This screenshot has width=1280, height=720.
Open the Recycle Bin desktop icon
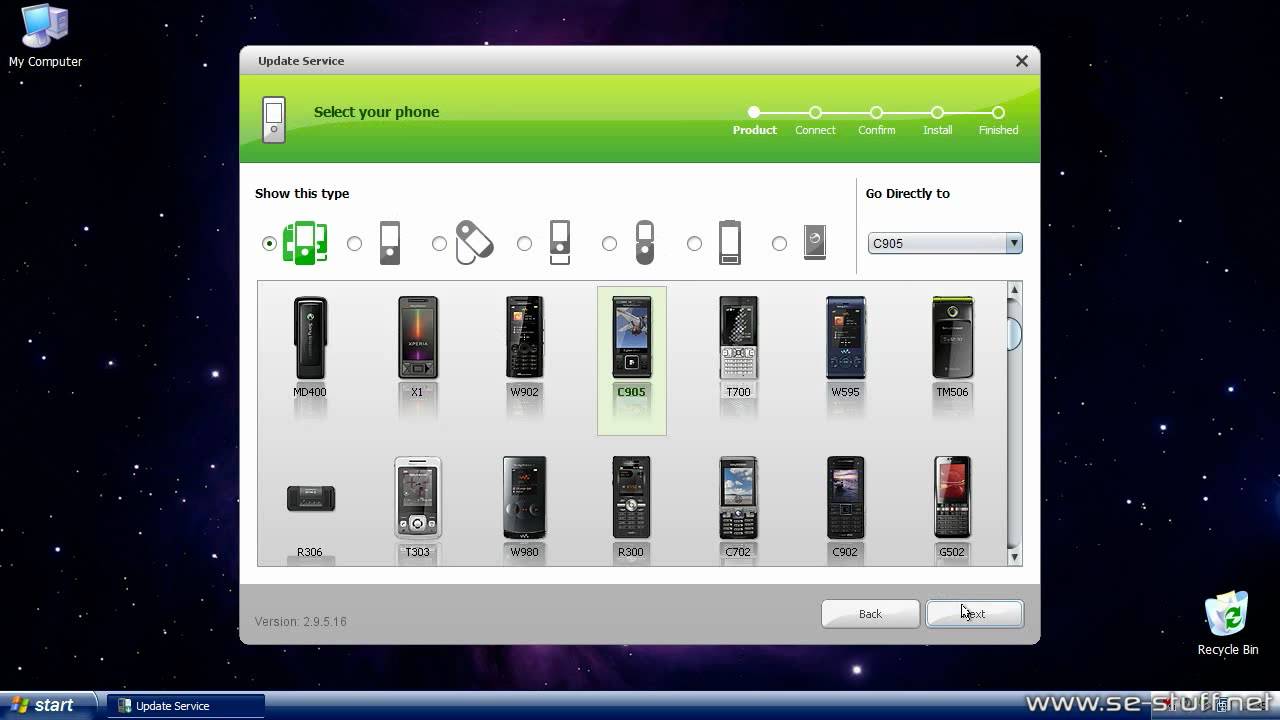[1228, 623]
